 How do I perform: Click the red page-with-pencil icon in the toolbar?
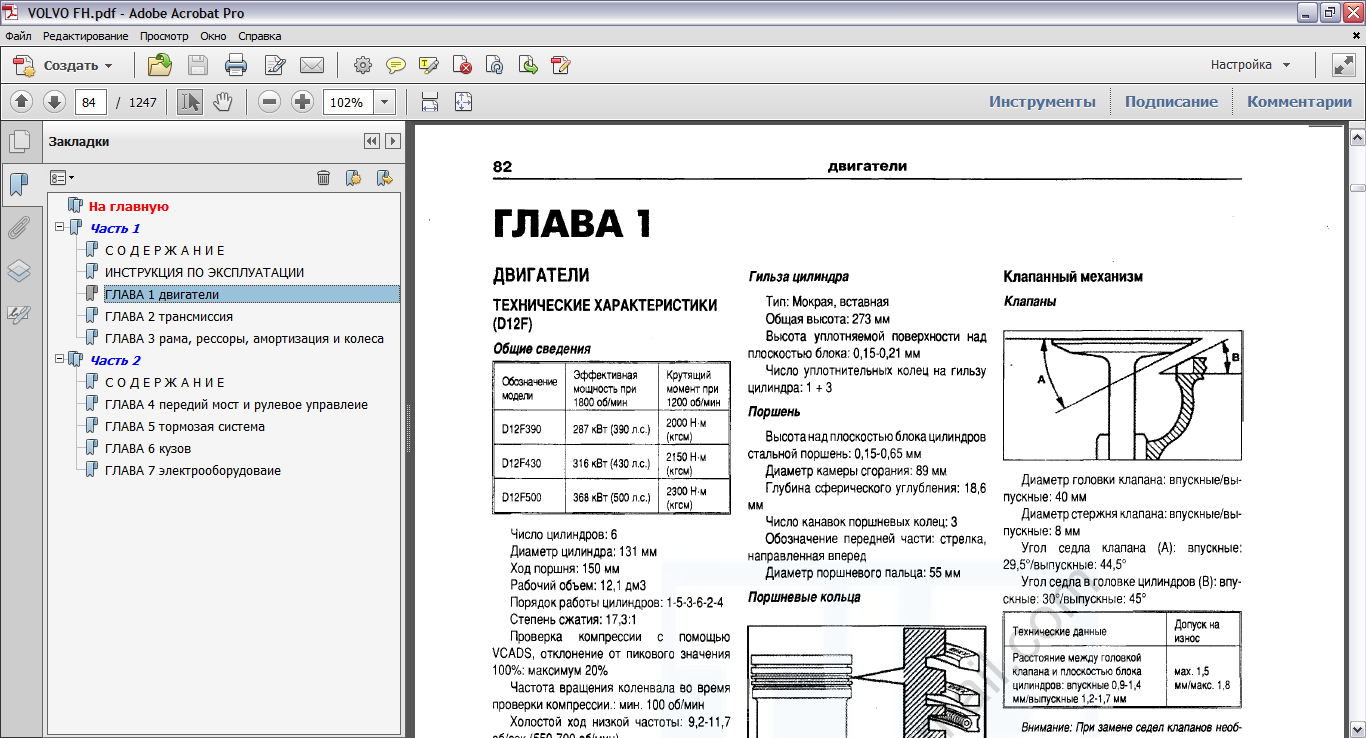click(561, 66)
